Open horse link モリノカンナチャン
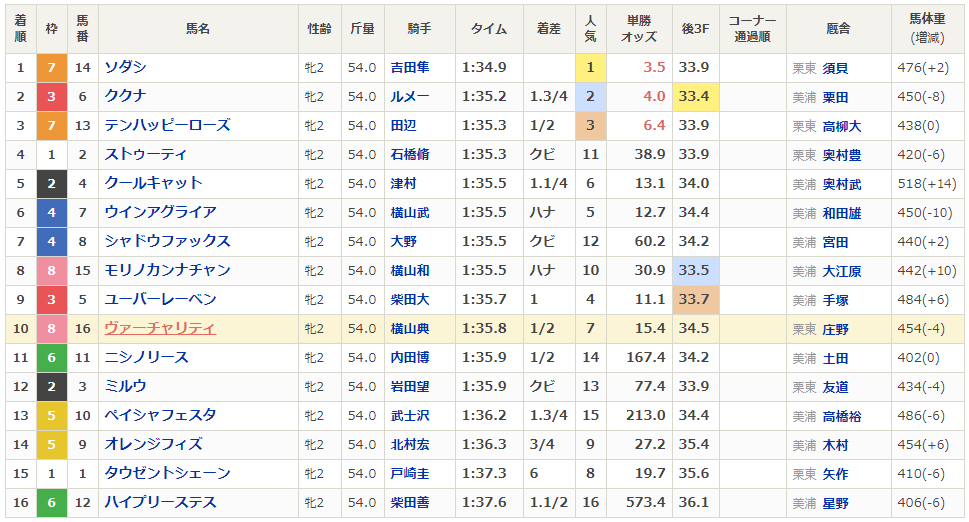Image resolution: width=969 pixels, height=522 pixels. tap(167, 270)
